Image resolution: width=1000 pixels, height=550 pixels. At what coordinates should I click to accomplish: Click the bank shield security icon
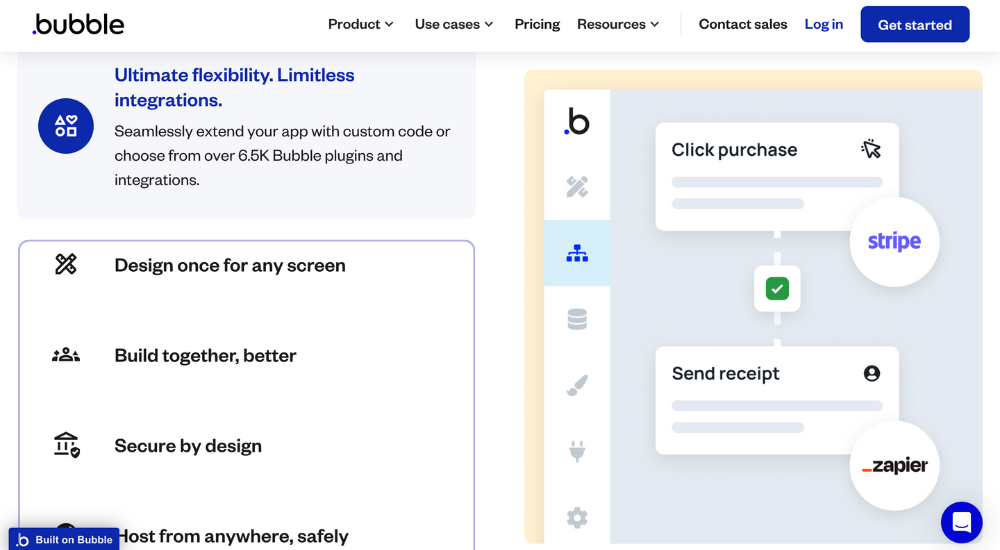coord(66,445)
